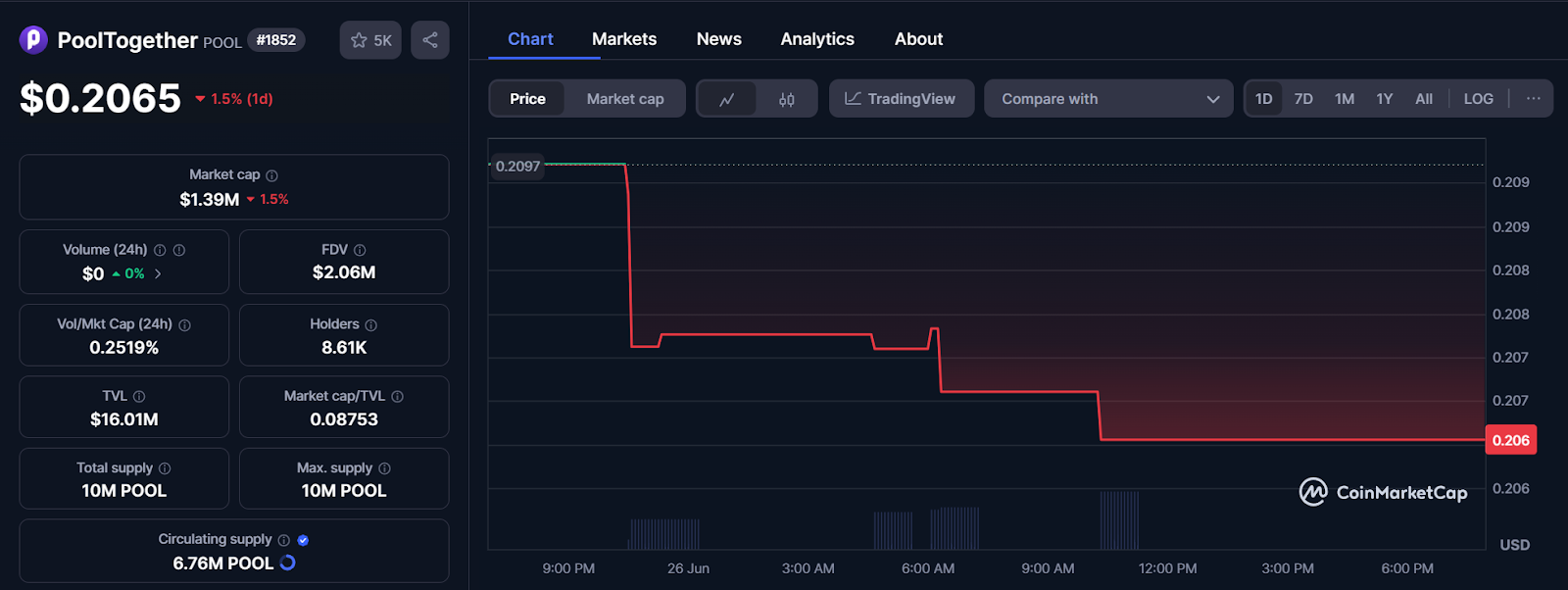The height and width of the screenshot is (590, 1568).
Task: Click the $2.06M FDV value
Action: pos(344,272)
